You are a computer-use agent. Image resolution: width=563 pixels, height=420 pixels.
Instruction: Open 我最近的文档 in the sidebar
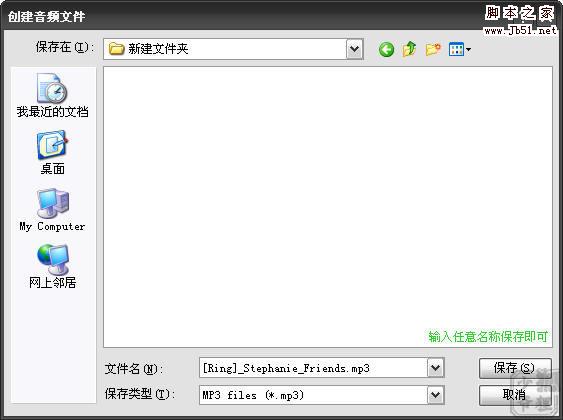pyautogui.click(x=52, y=95)
